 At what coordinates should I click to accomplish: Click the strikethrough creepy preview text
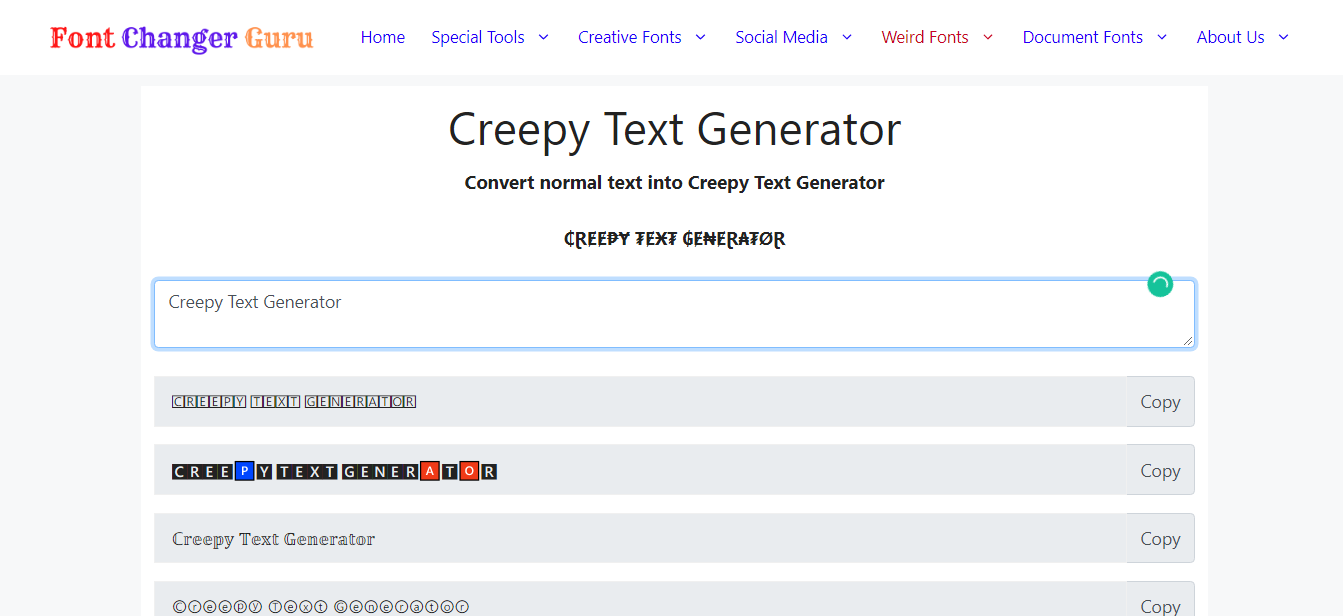674,239
